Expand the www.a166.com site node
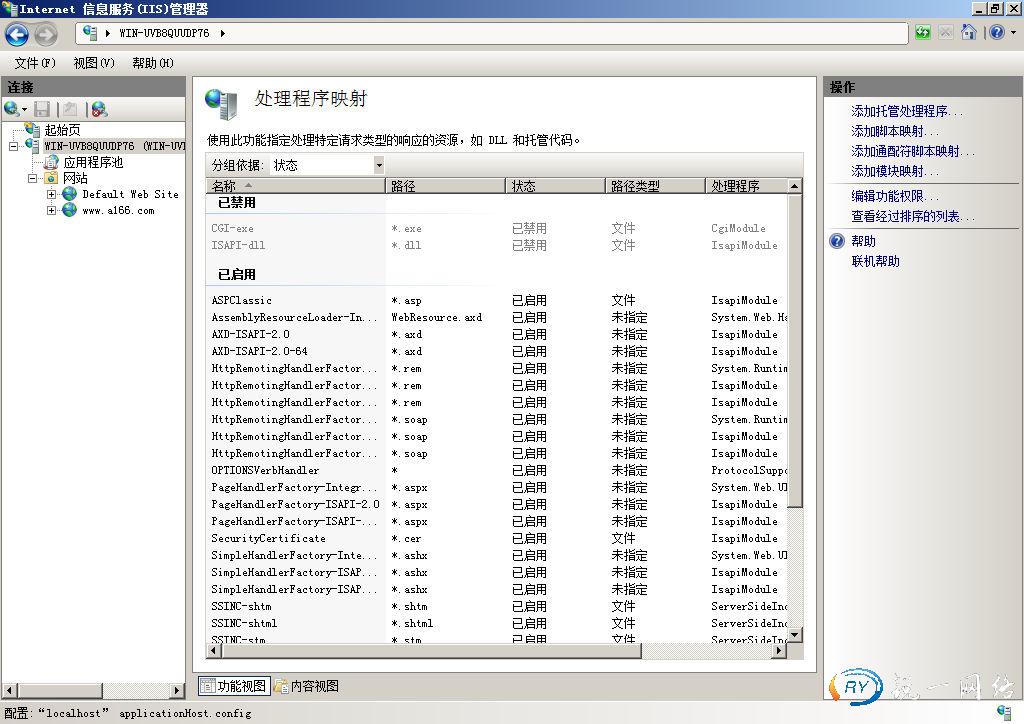The image size is (1024, 724). 52,210
